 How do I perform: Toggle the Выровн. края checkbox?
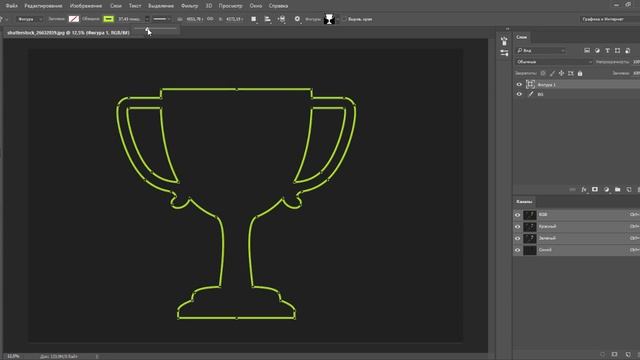point(344,19)
